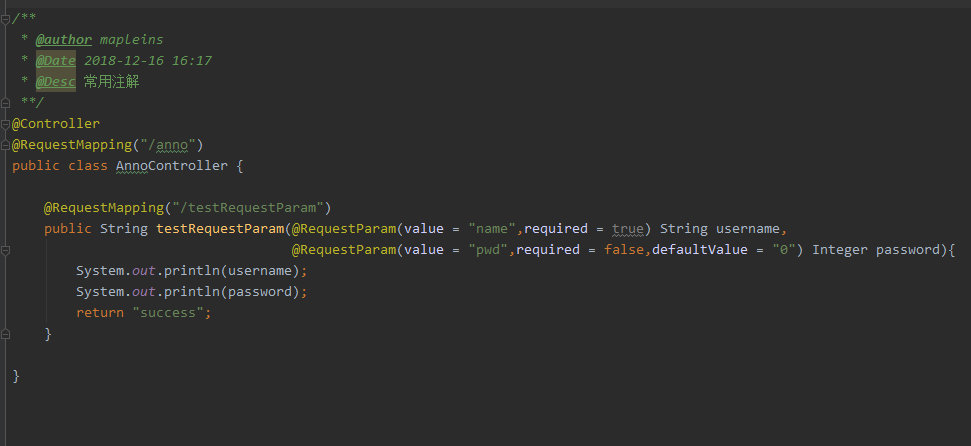
Task: Click the underlined true value of required
Action: point(628,229)
